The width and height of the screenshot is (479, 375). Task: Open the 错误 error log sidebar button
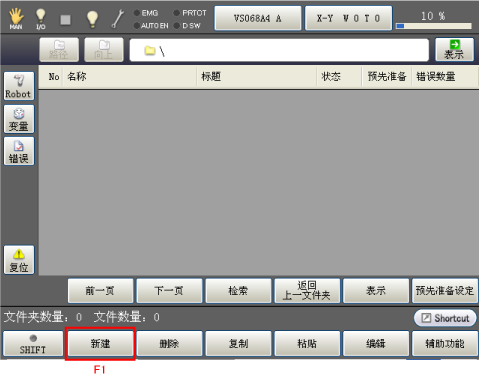19,151
